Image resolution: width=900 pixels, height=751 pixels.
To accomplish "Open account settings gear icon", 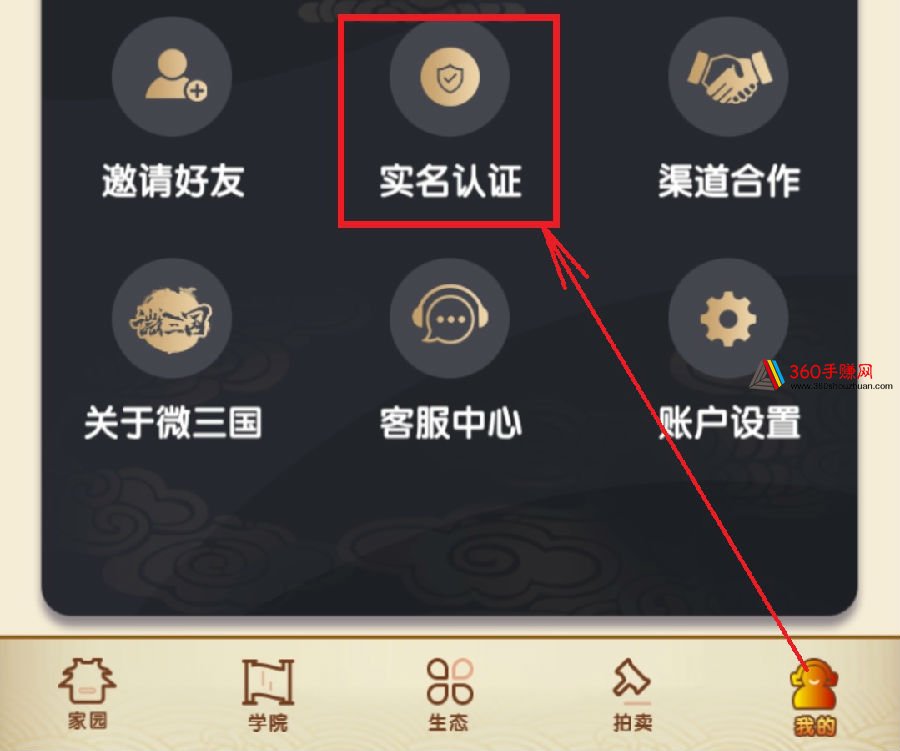I will pyautogui.click(x=728, y=318).
